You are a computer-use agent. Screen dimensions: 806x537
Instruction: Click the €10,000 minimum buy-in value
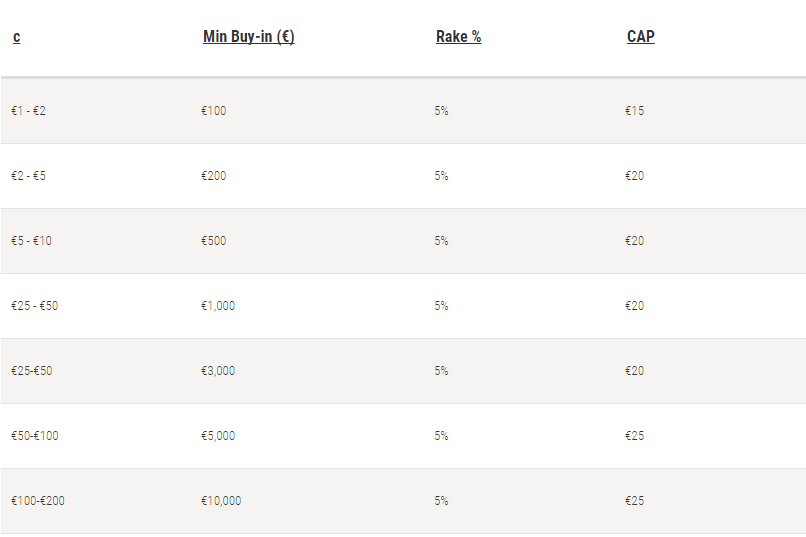coord(221,501)
